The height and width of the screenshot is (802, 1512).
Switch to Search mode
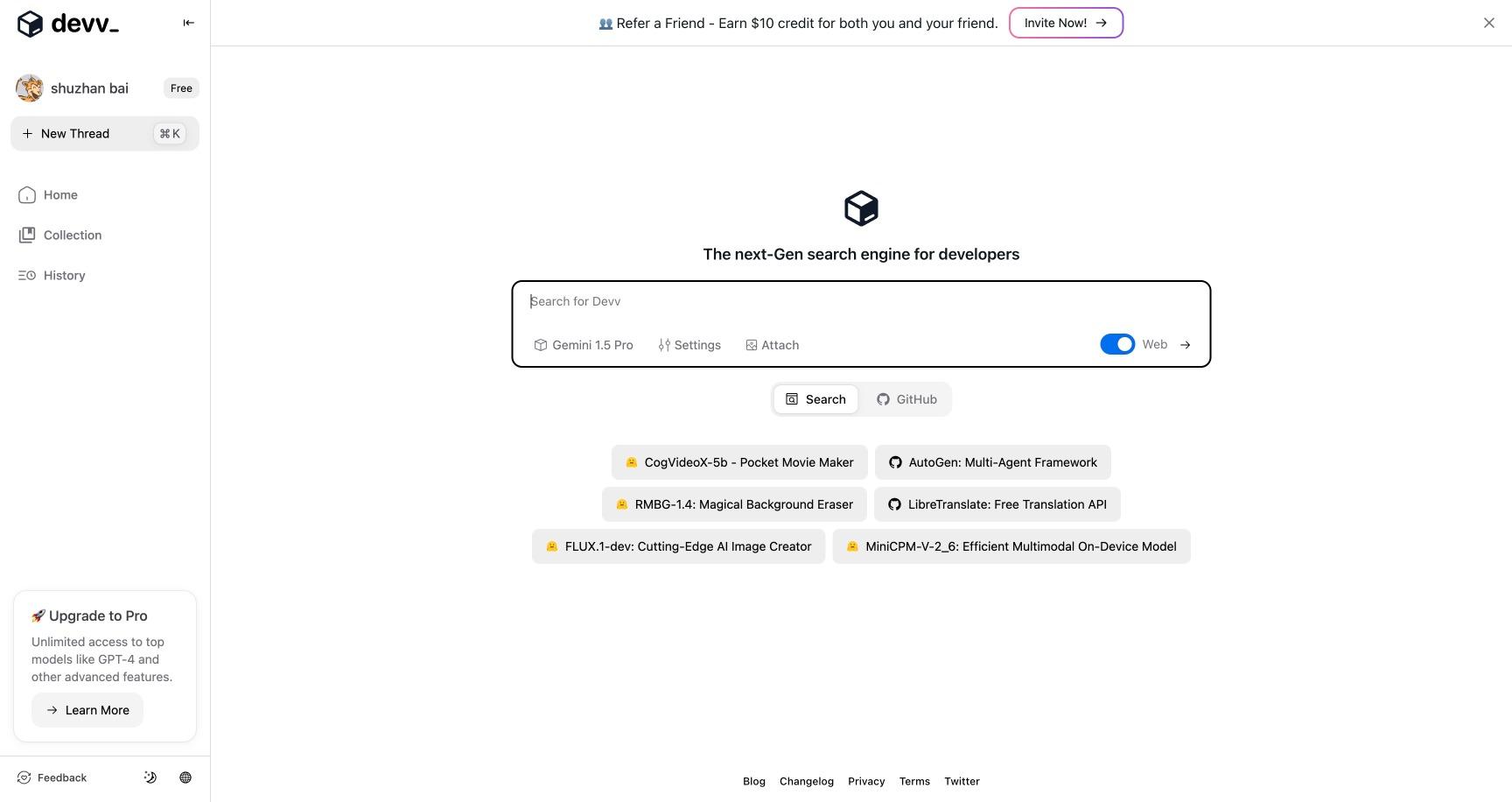(x=815, y=399)
